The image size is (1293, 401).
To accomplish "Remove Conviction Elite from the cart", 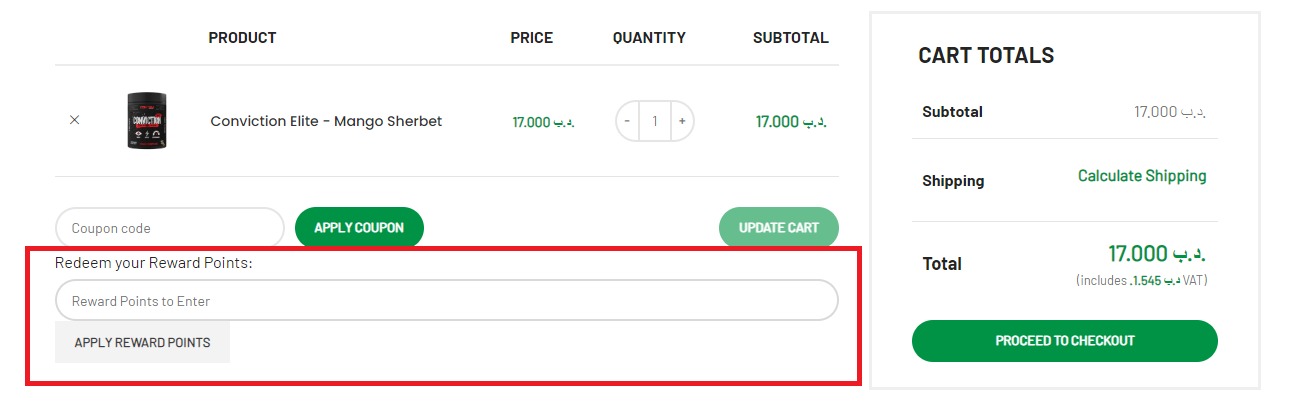I will pyautogui.click(x=74, y=120).
